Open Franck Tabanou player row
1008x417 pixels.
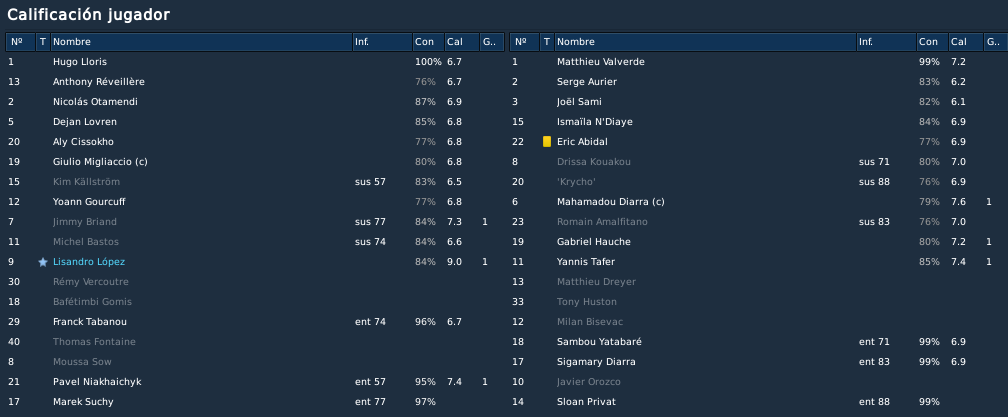[x=255, y=322]
